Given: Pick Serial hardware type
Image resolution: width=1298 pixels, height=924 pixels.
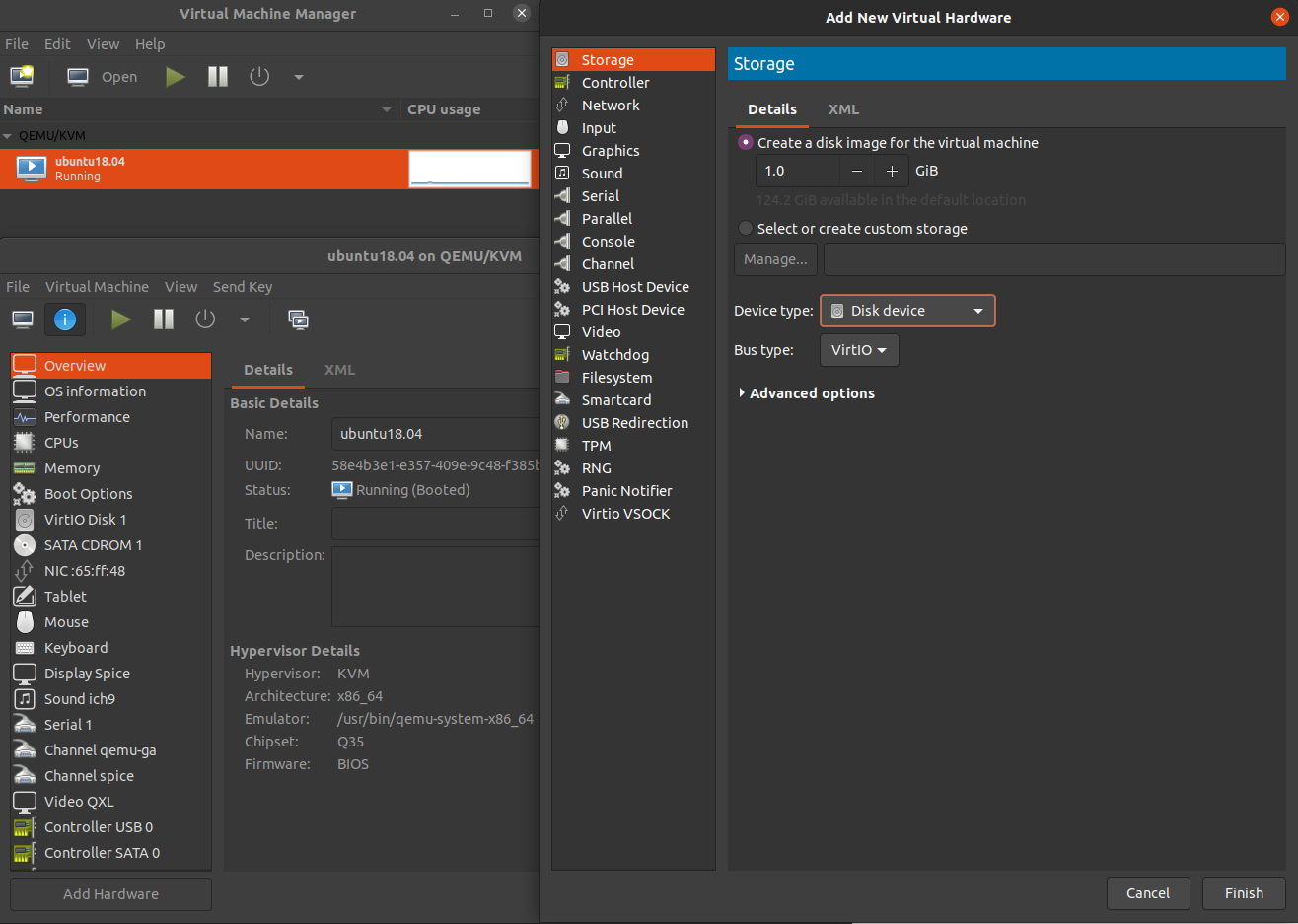Looking at the screenshot, I should [633, 196].
